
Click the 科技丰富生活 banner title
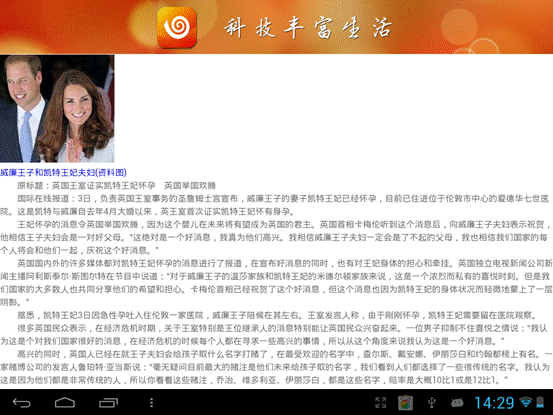pyautogui.click(x=308, y=28)
